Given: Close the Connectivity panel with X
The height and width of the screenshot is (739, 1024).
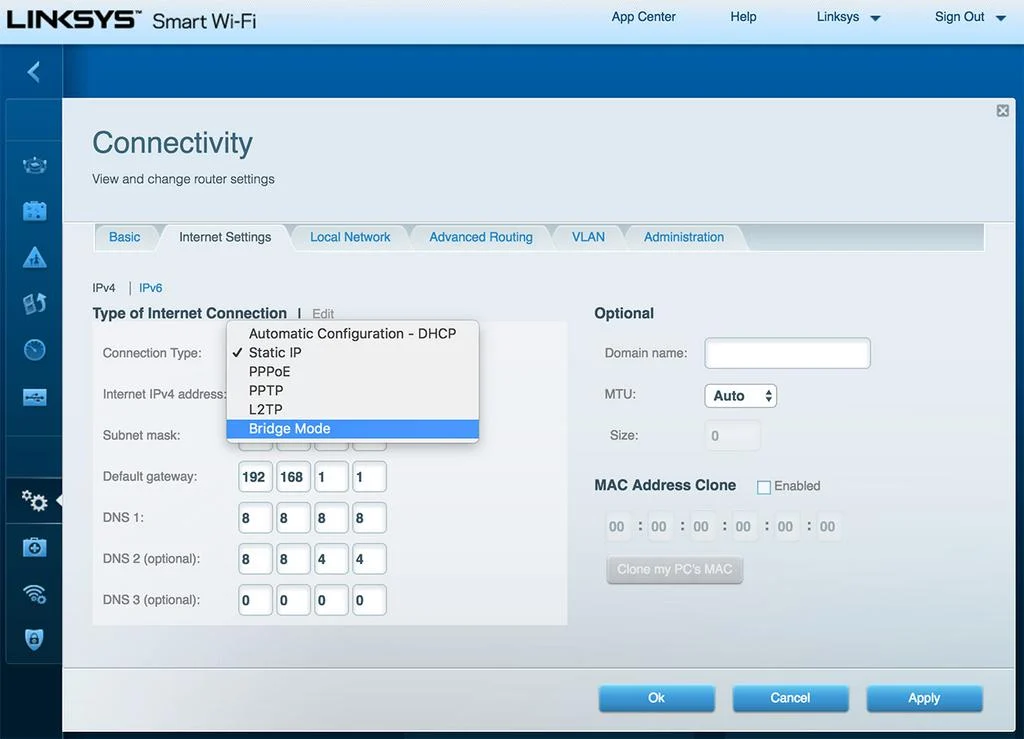Looking at the screenshot, I should (1002, 111).
